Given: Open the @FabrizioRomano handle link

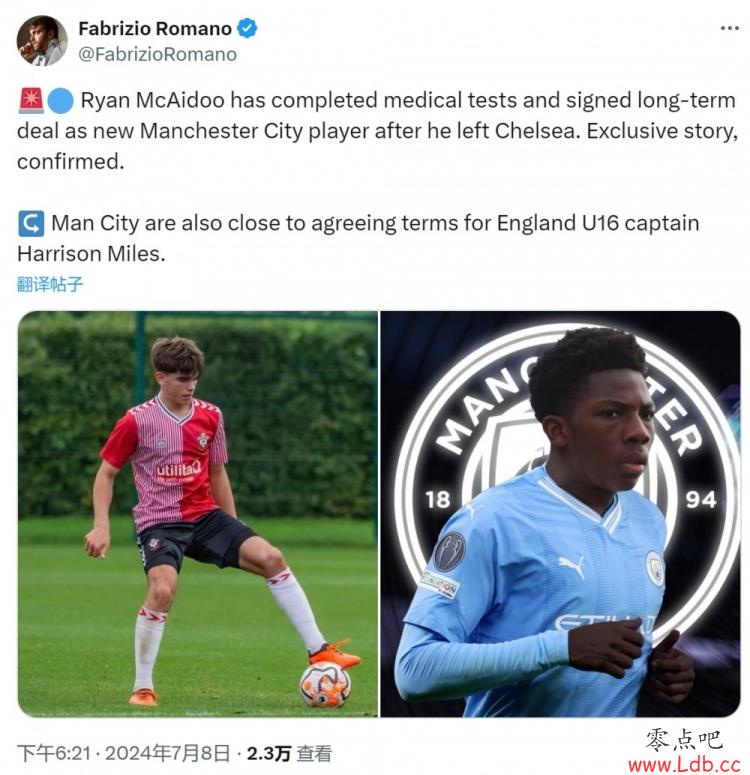Looking at the screenshot, I should (x=157, y=54).
